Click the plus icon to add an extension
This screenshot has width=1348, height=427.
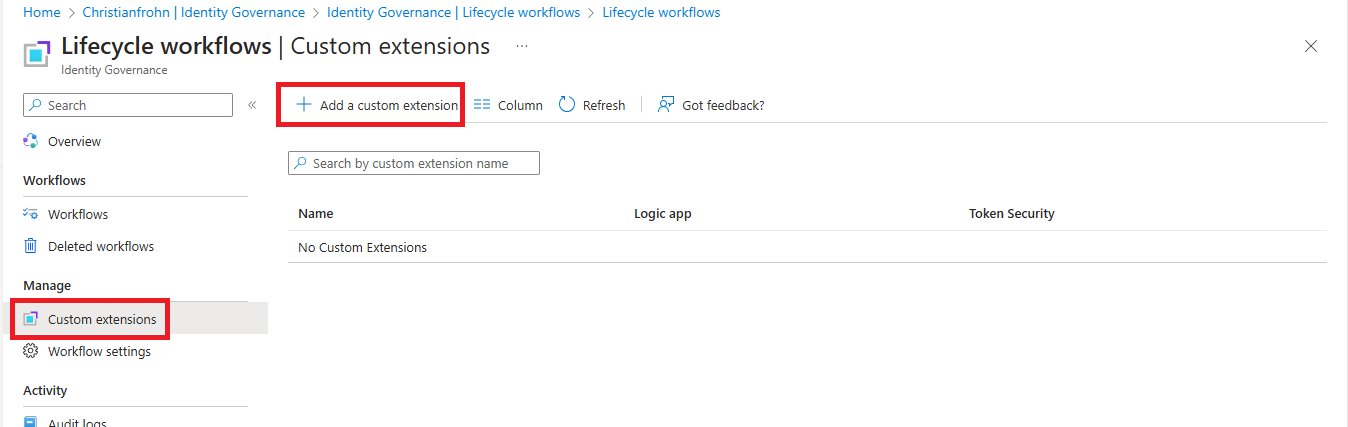pos(304,105)
